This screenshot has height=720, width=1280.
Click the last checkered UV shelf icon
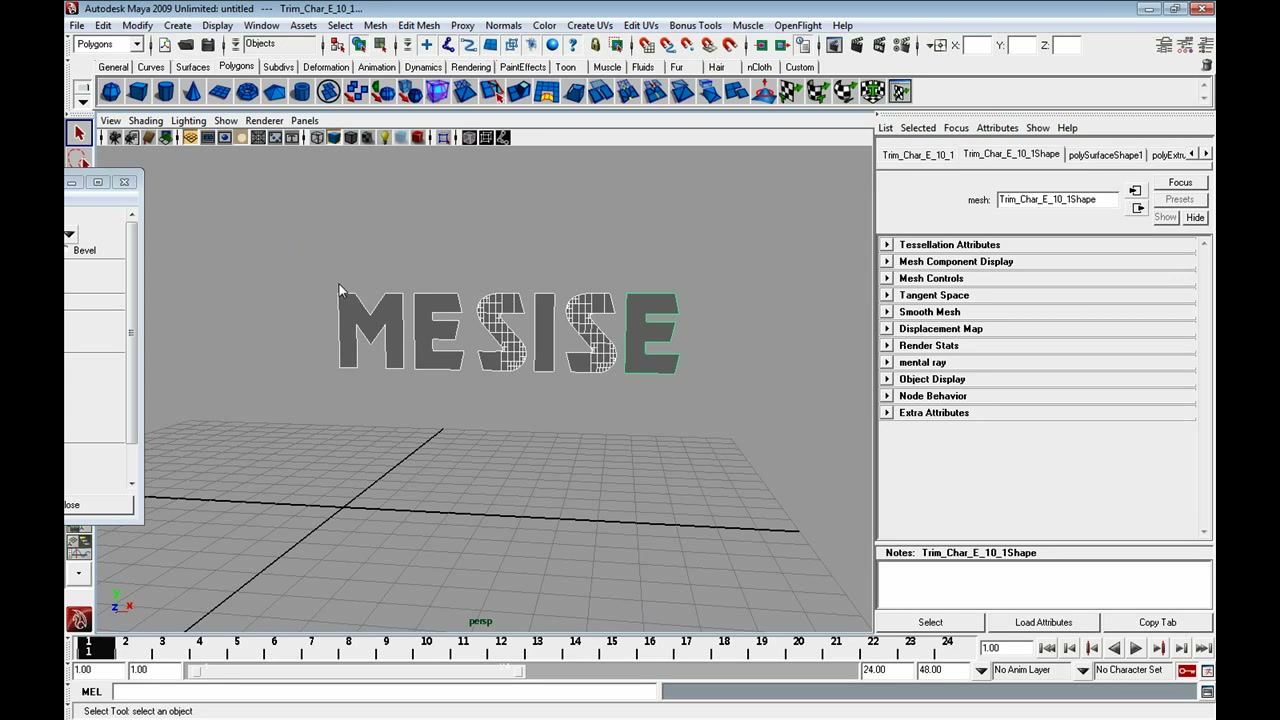pos(899,92)
